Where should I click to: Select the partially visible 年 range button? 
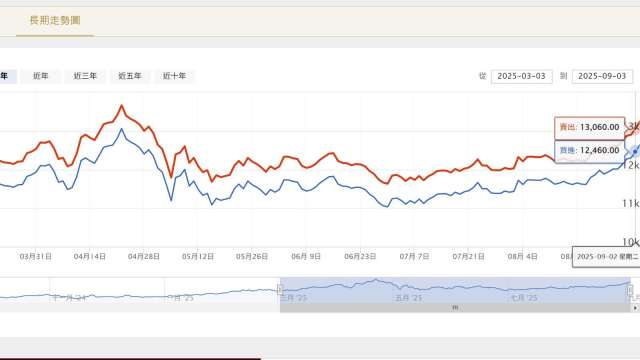coord(7,76)
